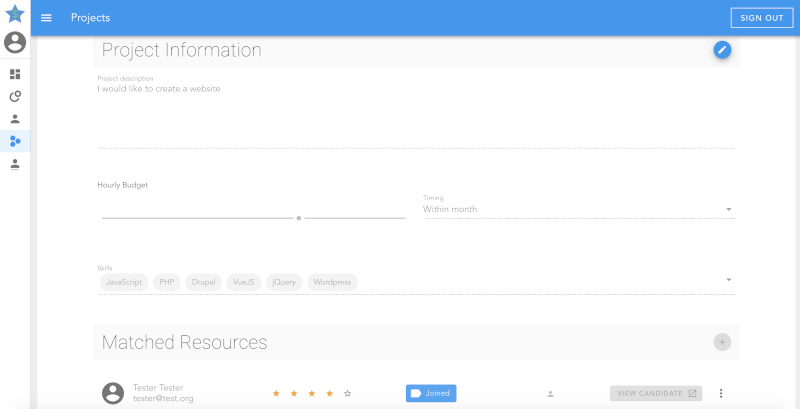Open the user account avatar in sidebar

(x=15, y=42)
